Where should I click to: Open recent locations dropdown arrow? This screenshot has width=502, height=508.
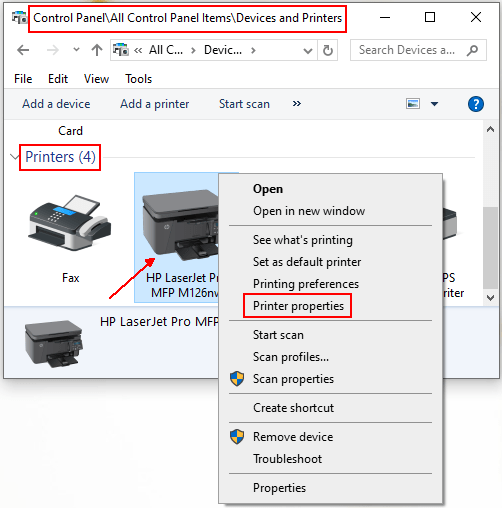point(76,50)
